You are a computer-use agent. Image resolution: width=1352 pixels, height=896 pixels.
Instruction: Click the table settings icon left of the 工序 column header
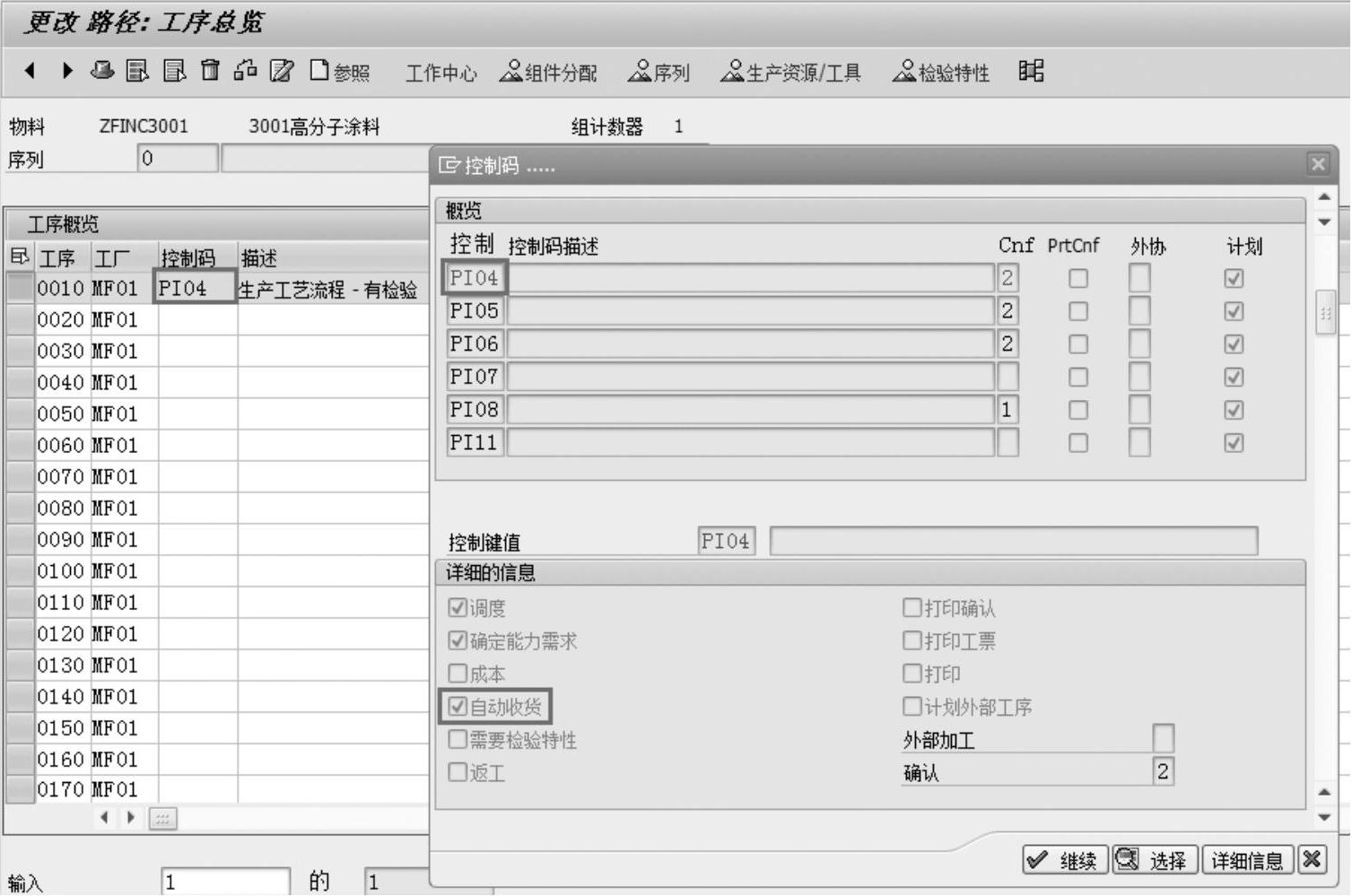click(x=19, y=257)
